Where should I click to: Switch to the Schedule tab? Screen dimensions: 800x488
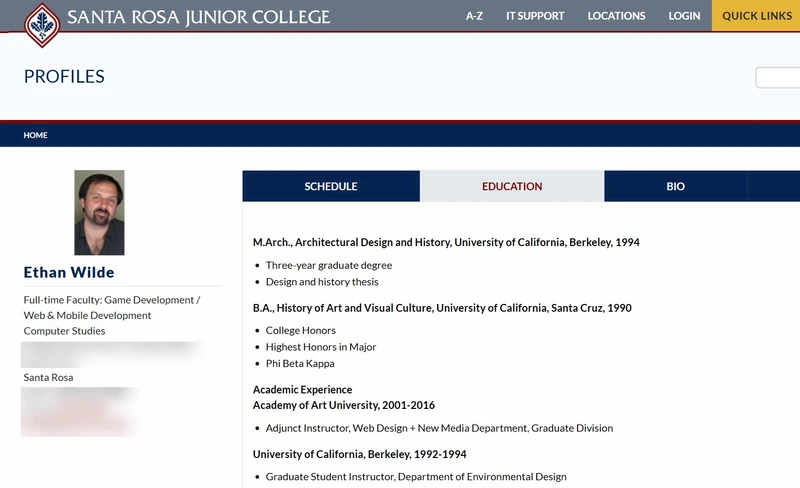pos(331,186)
